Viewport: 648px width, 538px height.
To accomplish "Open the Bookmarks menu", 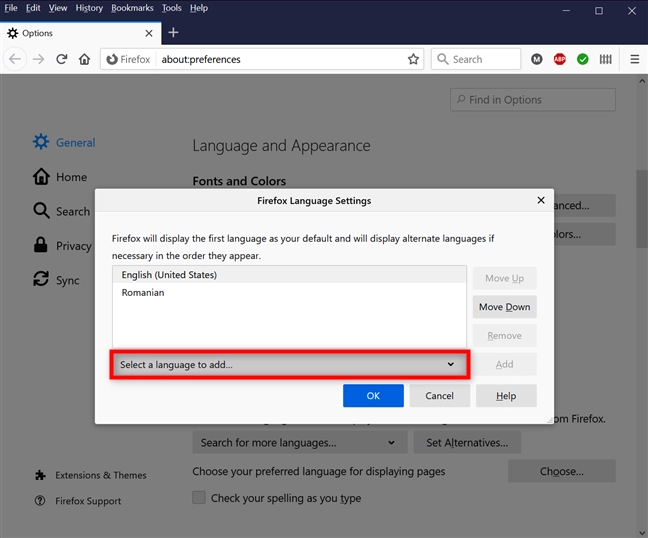I will point(132,8).
